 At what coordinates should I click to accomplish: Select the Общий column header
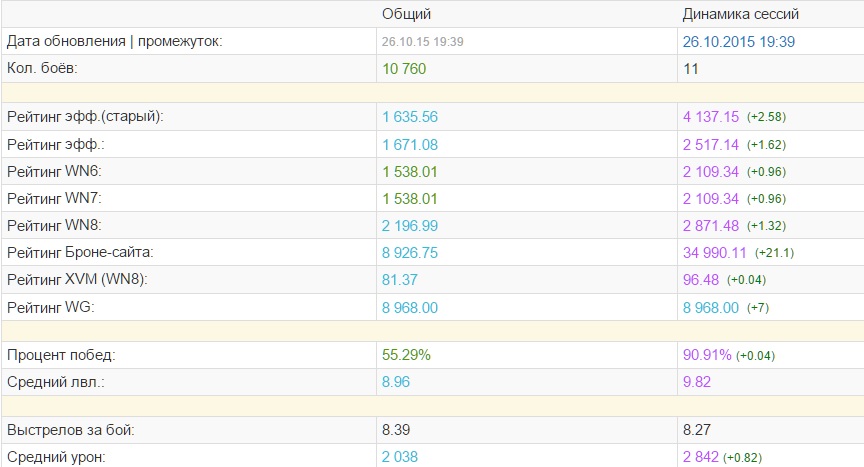407,15
